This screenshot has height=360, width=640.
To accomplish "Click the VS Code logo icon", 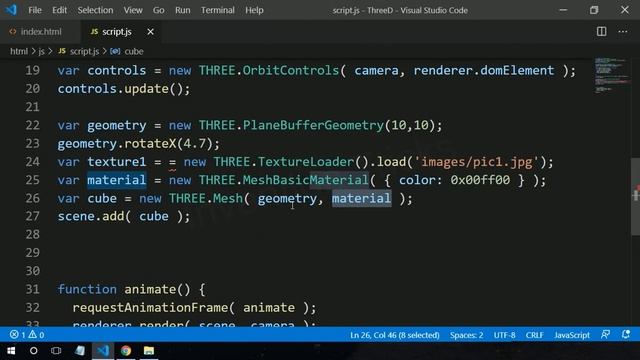I will coord(11,10).
